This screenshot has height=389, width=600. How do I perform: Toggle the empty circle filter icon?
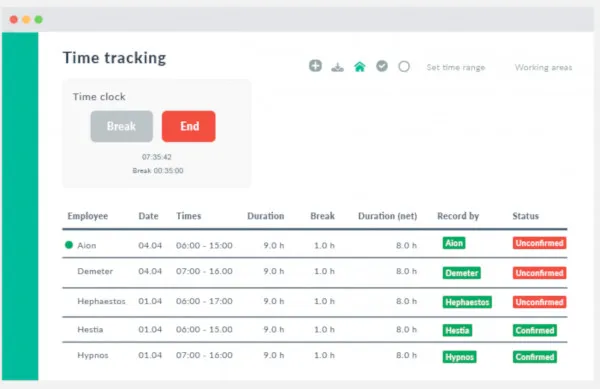[404, 67]
